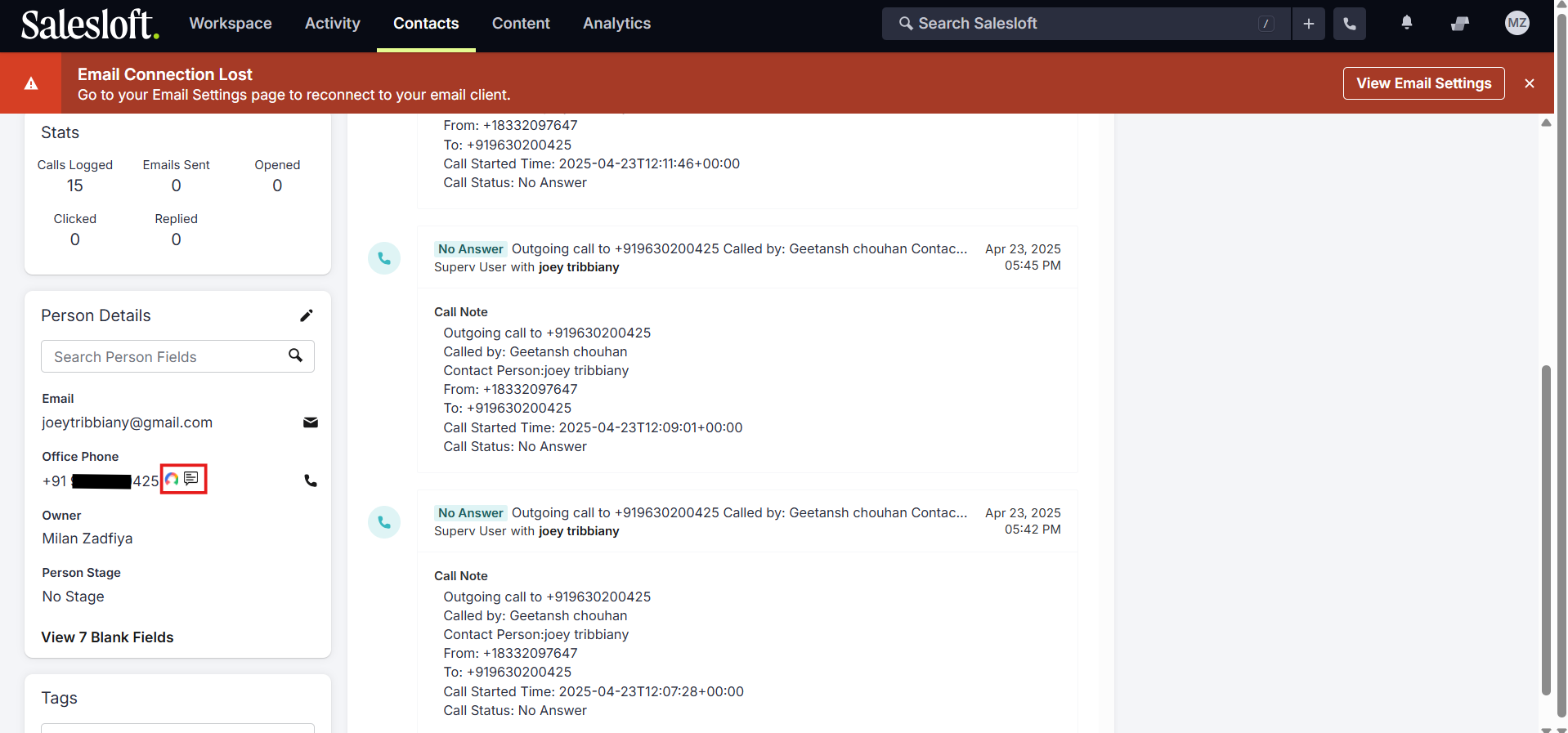Switch to the Contacts tab
This screenshot has width=1568, height=733.
426,24
